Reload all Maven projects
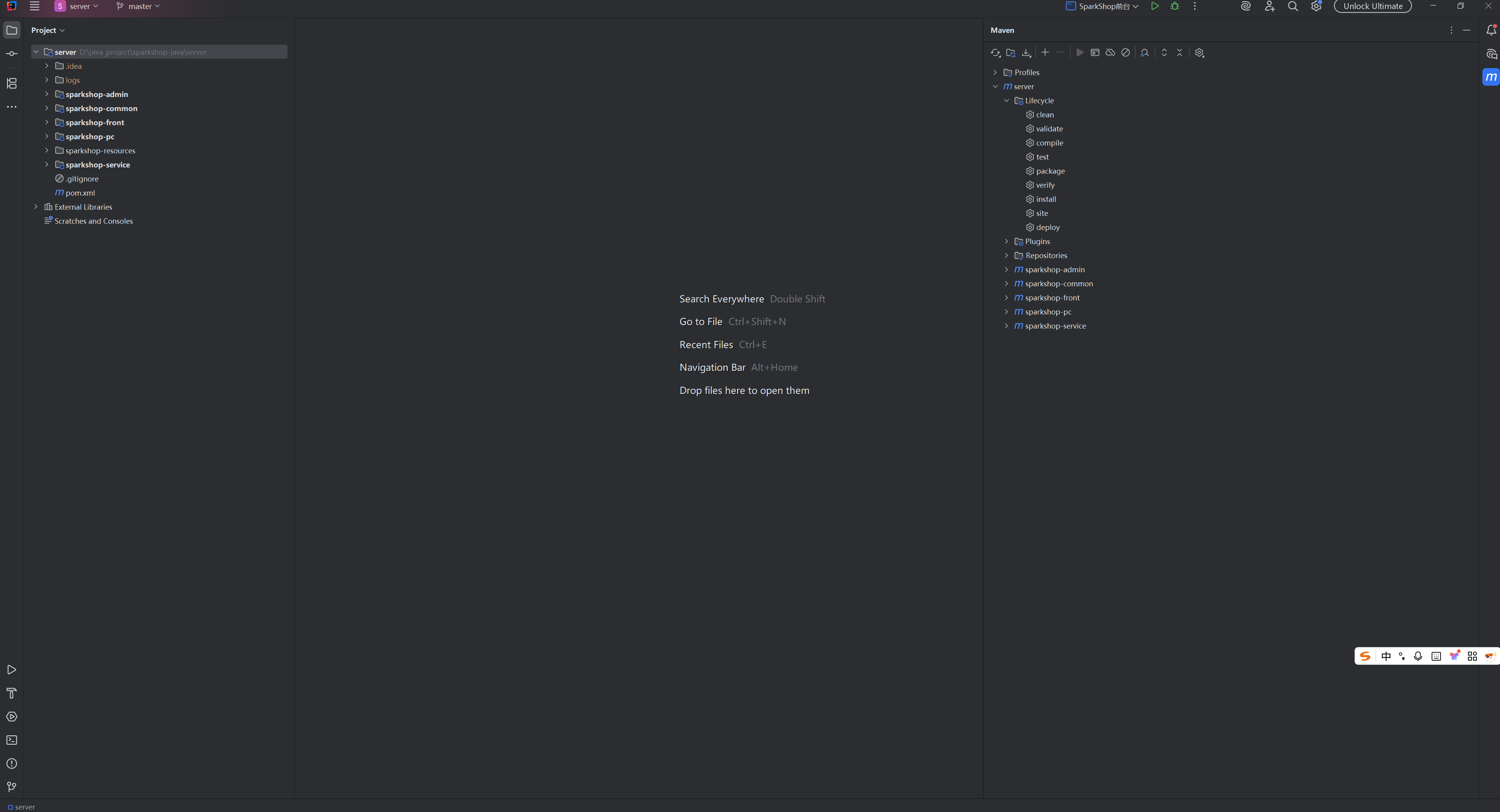 coord(995,52)
